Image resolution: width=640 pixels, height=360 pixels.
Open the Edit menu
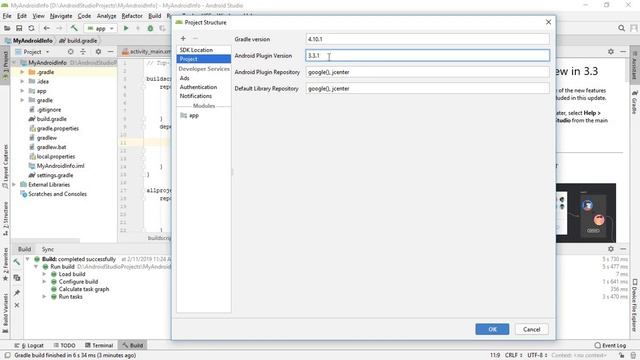pyautogui.click(x=22, y=16)
